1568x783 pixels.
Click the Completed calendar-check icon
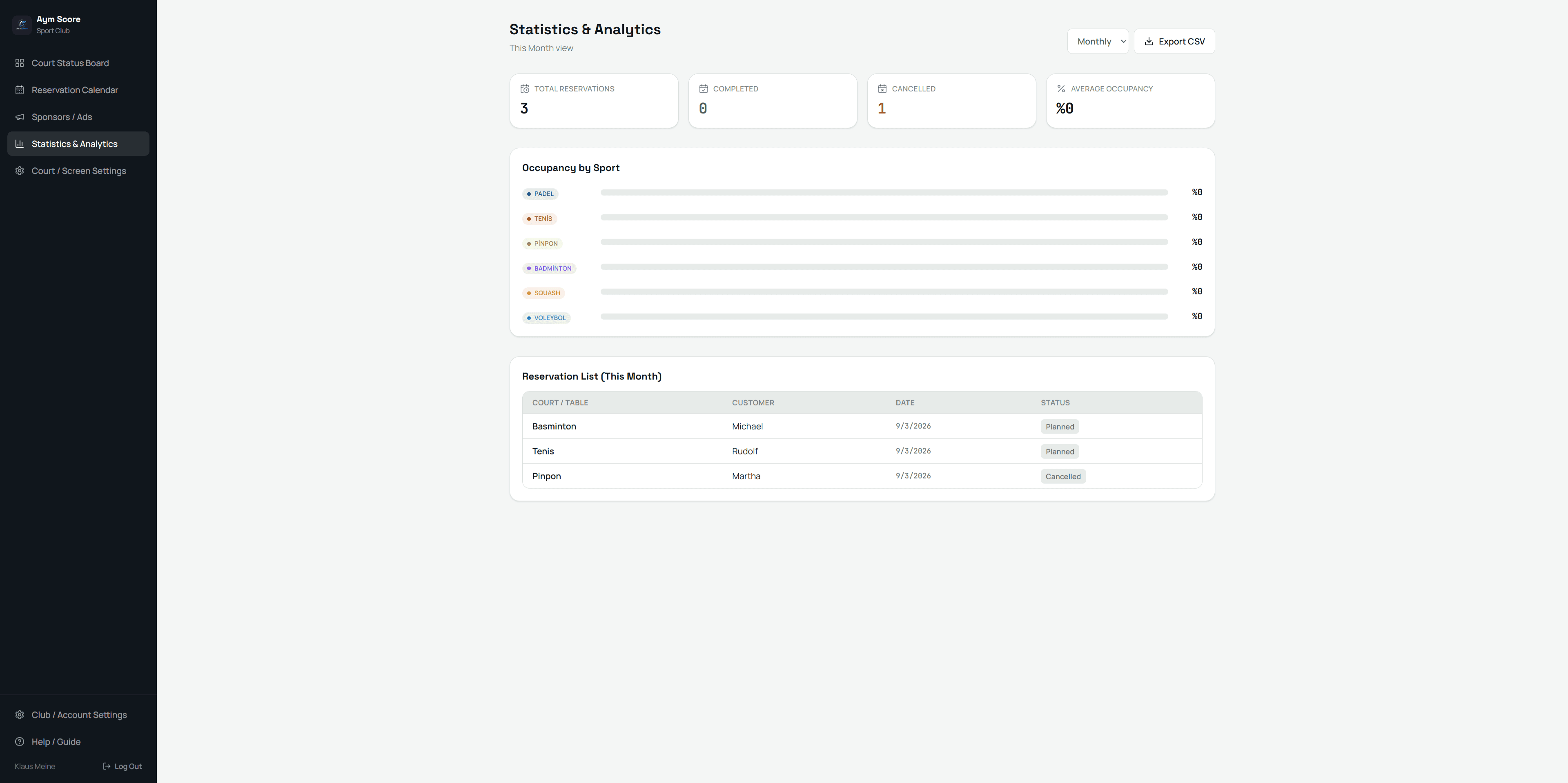point(703,89)
